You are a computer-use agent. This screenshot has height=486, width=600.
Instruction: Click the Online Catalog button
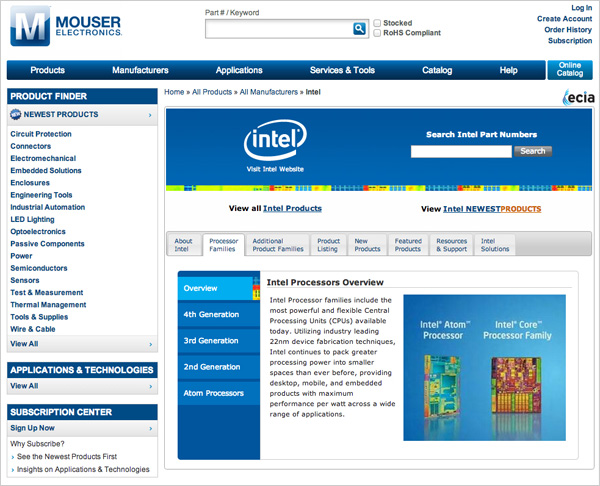[x=570, y=70]
